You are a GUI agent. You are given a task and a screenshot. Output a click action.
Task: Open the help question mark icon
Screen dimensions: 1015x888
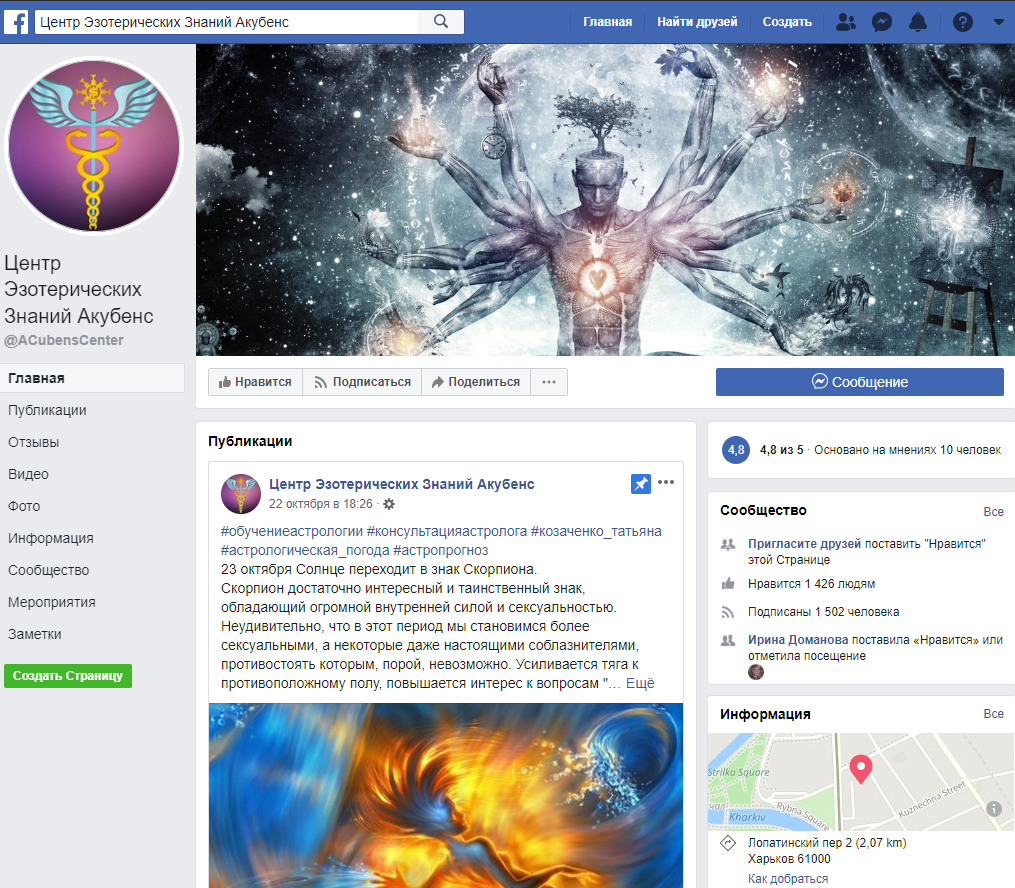tap(963, 22)
